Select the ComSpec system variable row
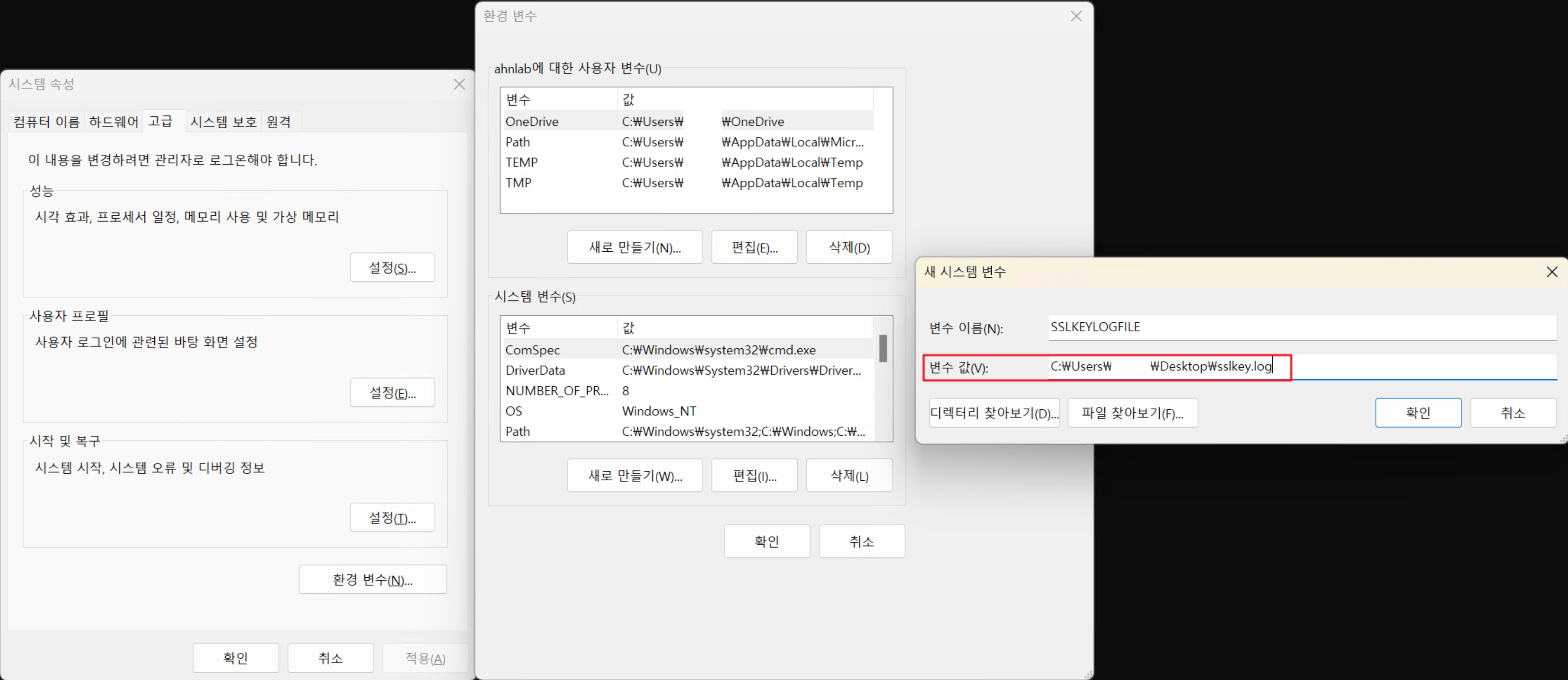Viewport: 1568px width, 680px height. coord(687,350)
